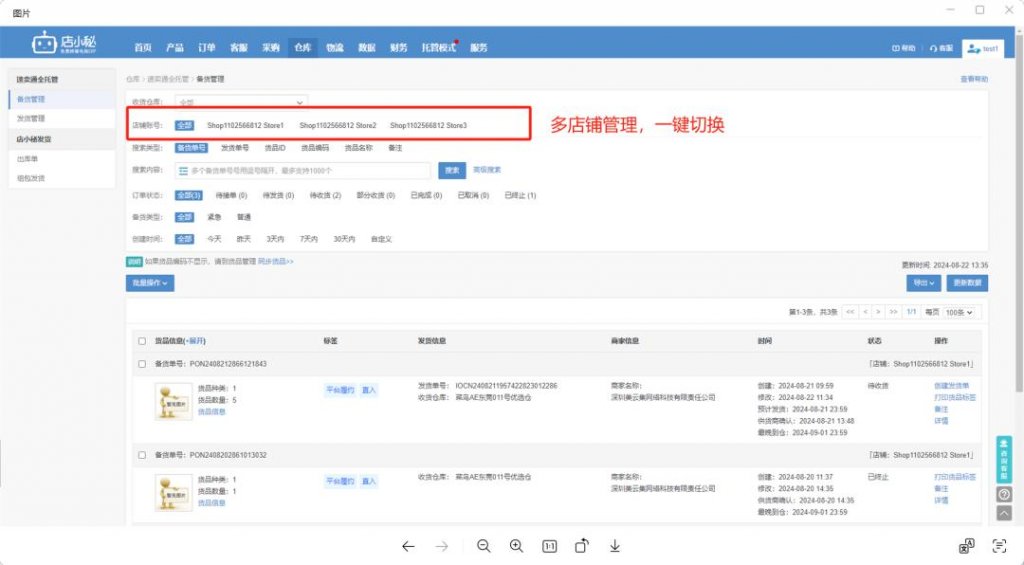Image resolution: width=1024 pixels, height=565 pixels.
Task: Click the 更新数据 button
Action: [967, 283]
